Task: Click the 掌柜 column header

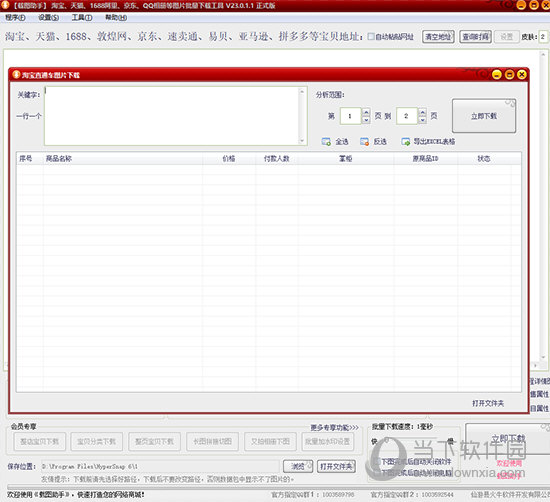Action: (346, 159)
